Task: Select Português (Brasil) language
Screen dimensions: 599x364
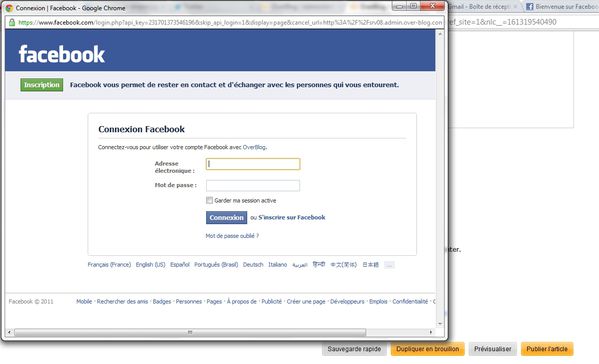Action: [x=216, y=264]
